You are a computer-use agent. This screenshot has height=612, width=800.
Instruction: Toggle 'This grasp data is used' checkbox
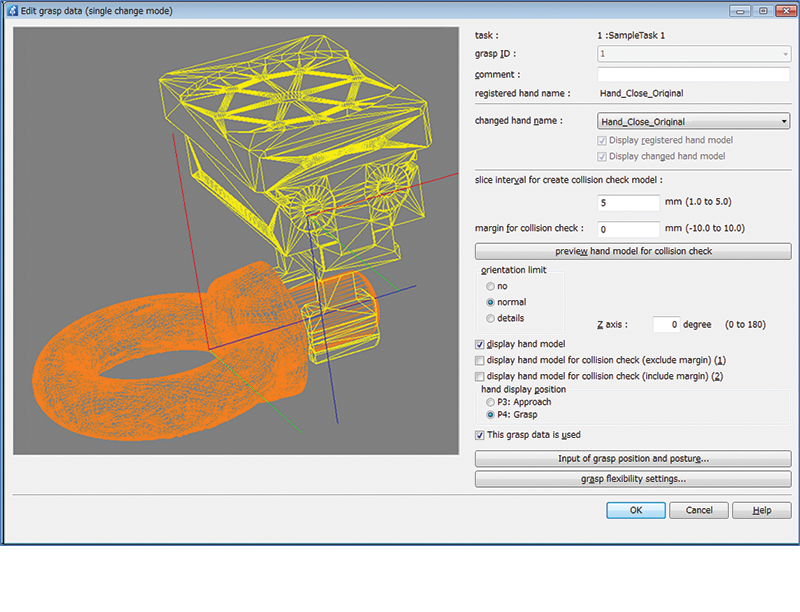pos(481,435)
